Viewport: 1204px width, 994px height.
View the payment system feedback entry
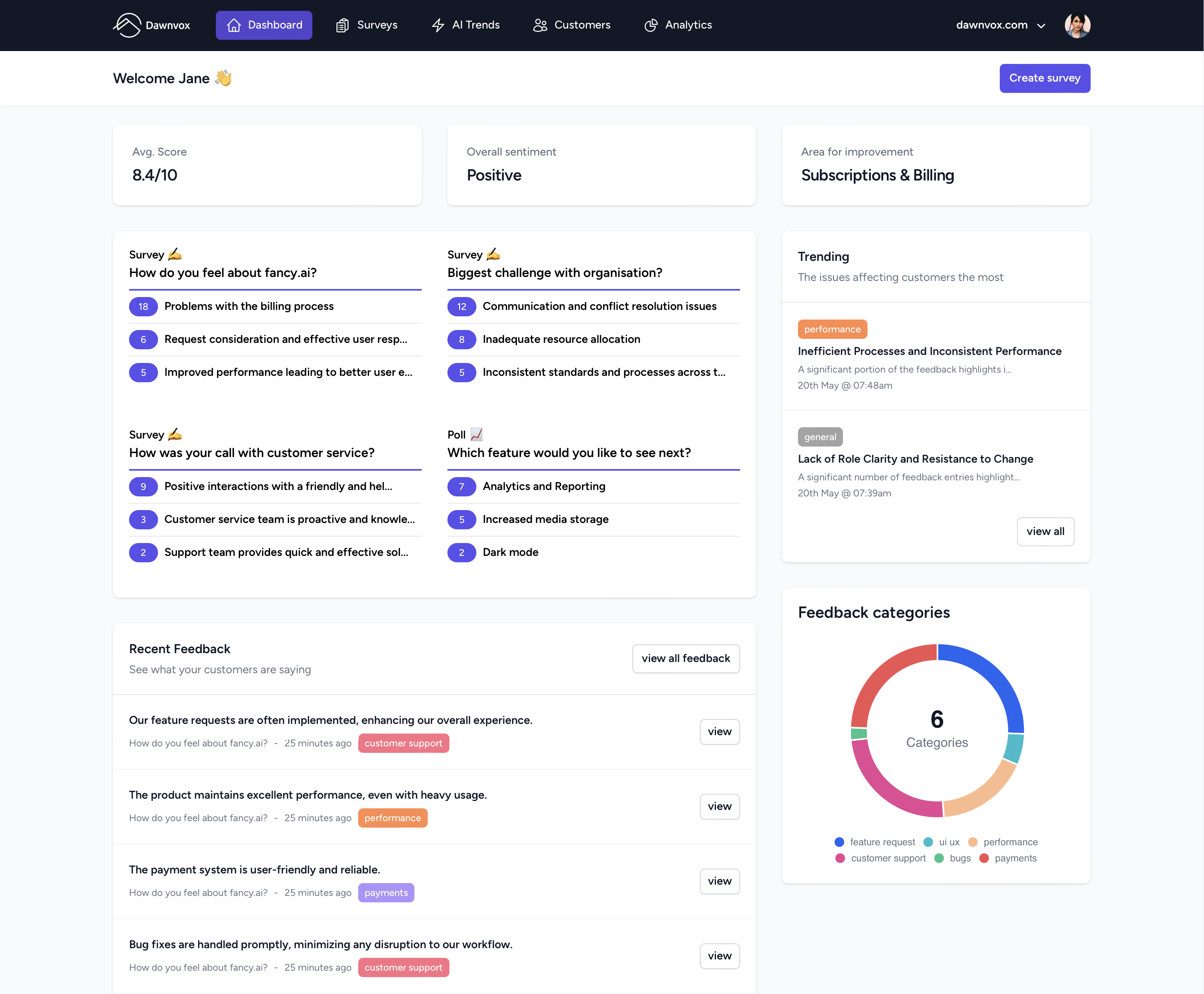coord(719,881)
